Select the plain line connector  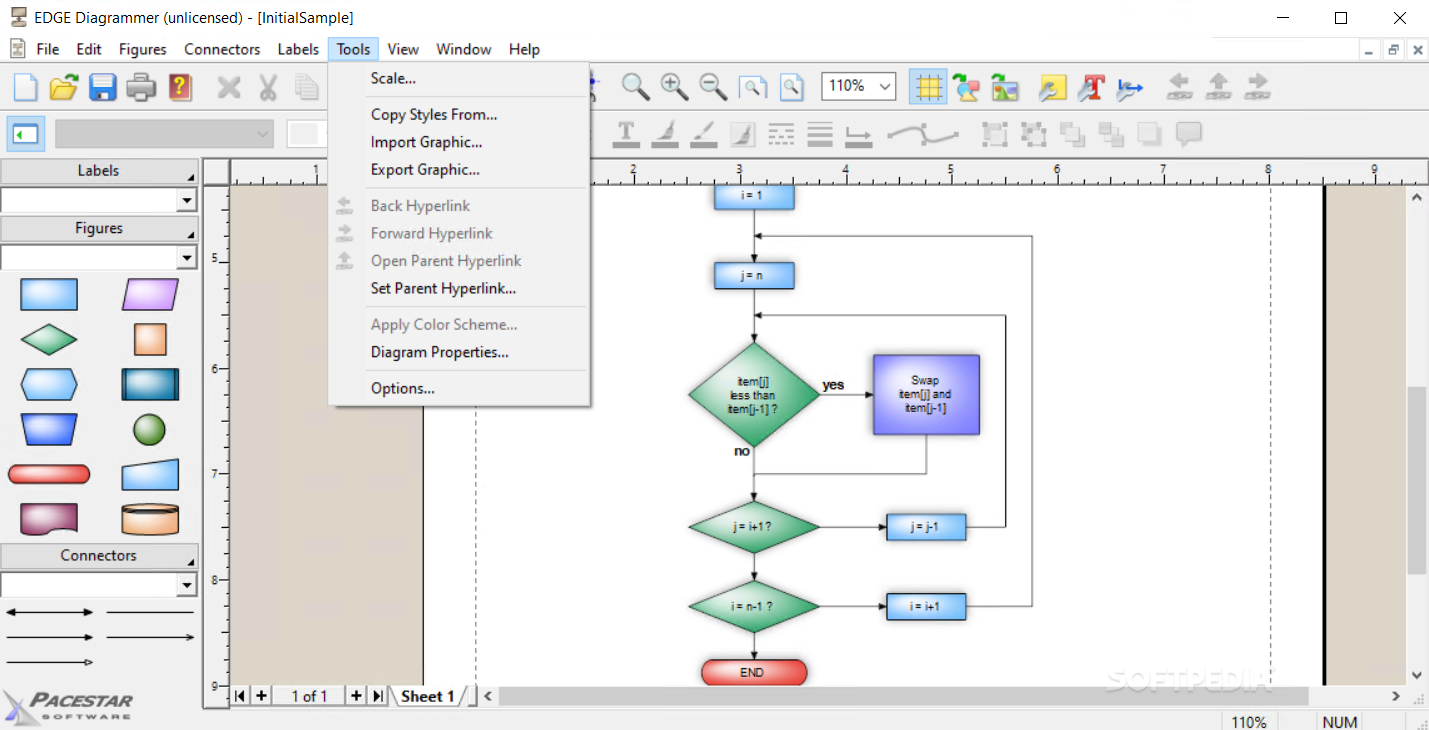150,612
